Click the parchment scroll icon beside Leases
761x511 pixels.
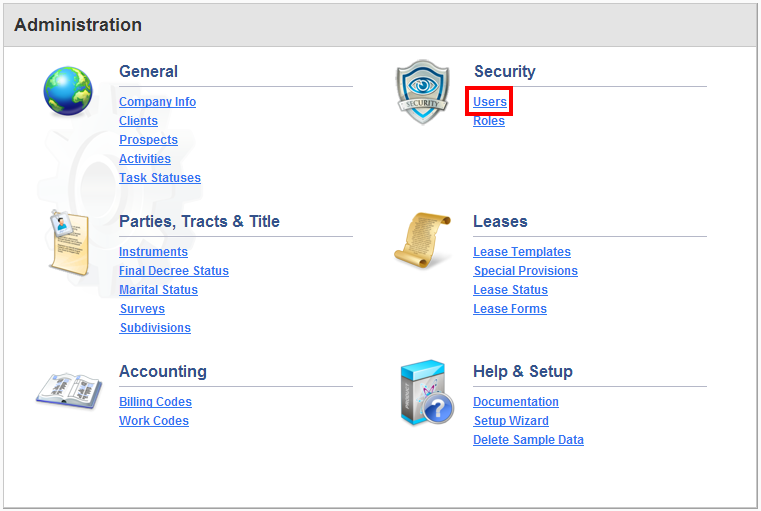(422, 240)
